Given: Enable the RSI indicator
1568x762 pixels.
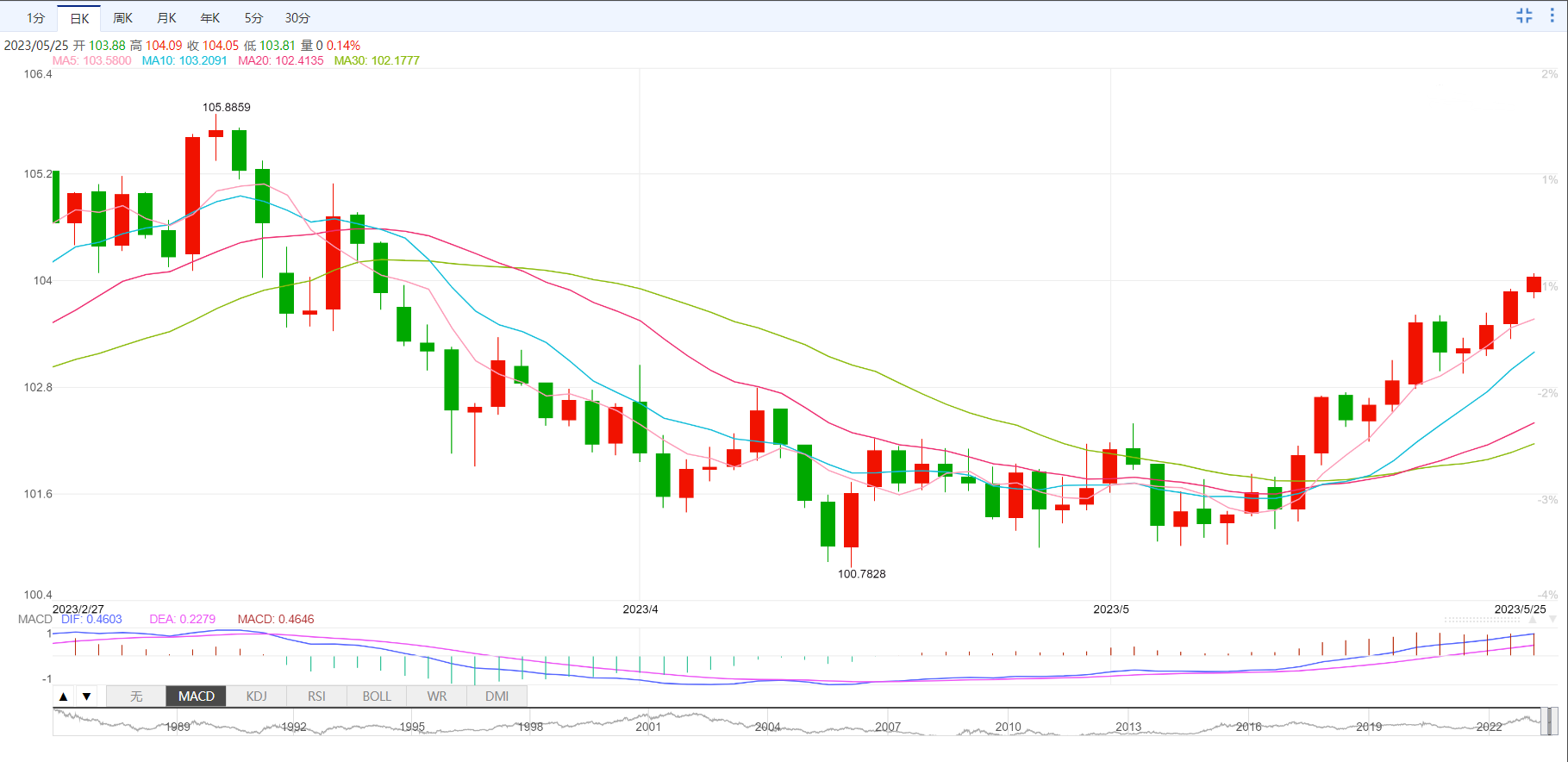Looking at the screenshot, I should pos(316,696).
